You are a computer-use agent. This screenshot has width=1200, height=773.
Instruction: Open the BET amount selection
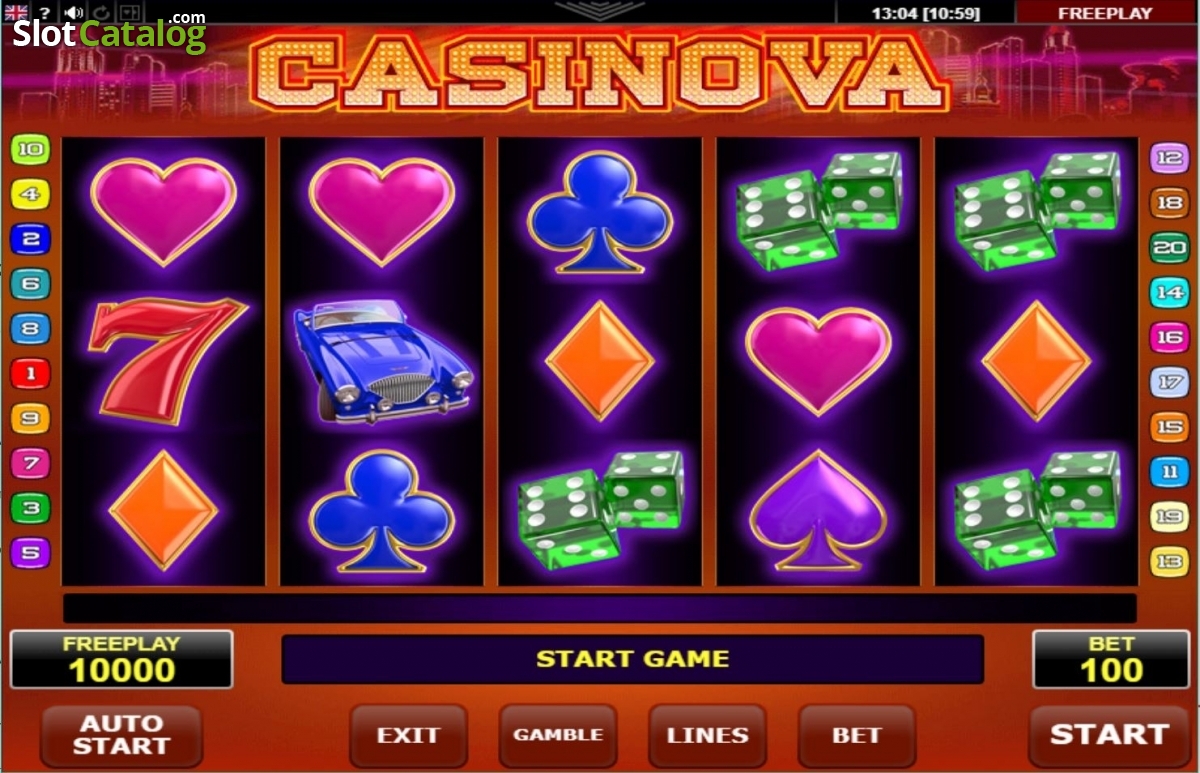856,736
